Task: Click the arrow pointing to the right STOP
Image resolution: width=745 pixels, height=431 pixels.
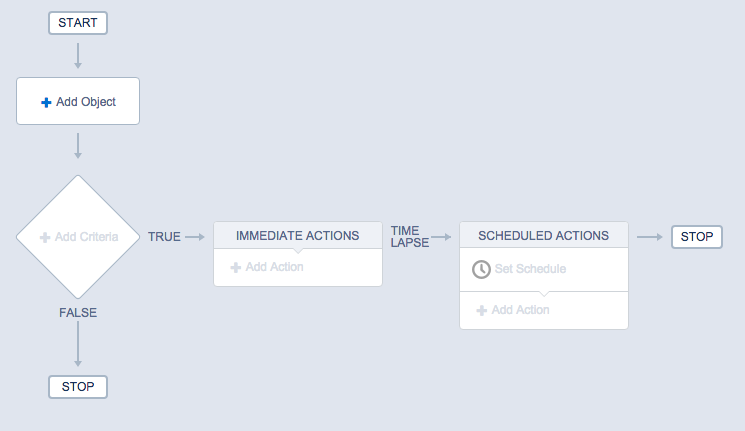Action: [x=650, y=237]
